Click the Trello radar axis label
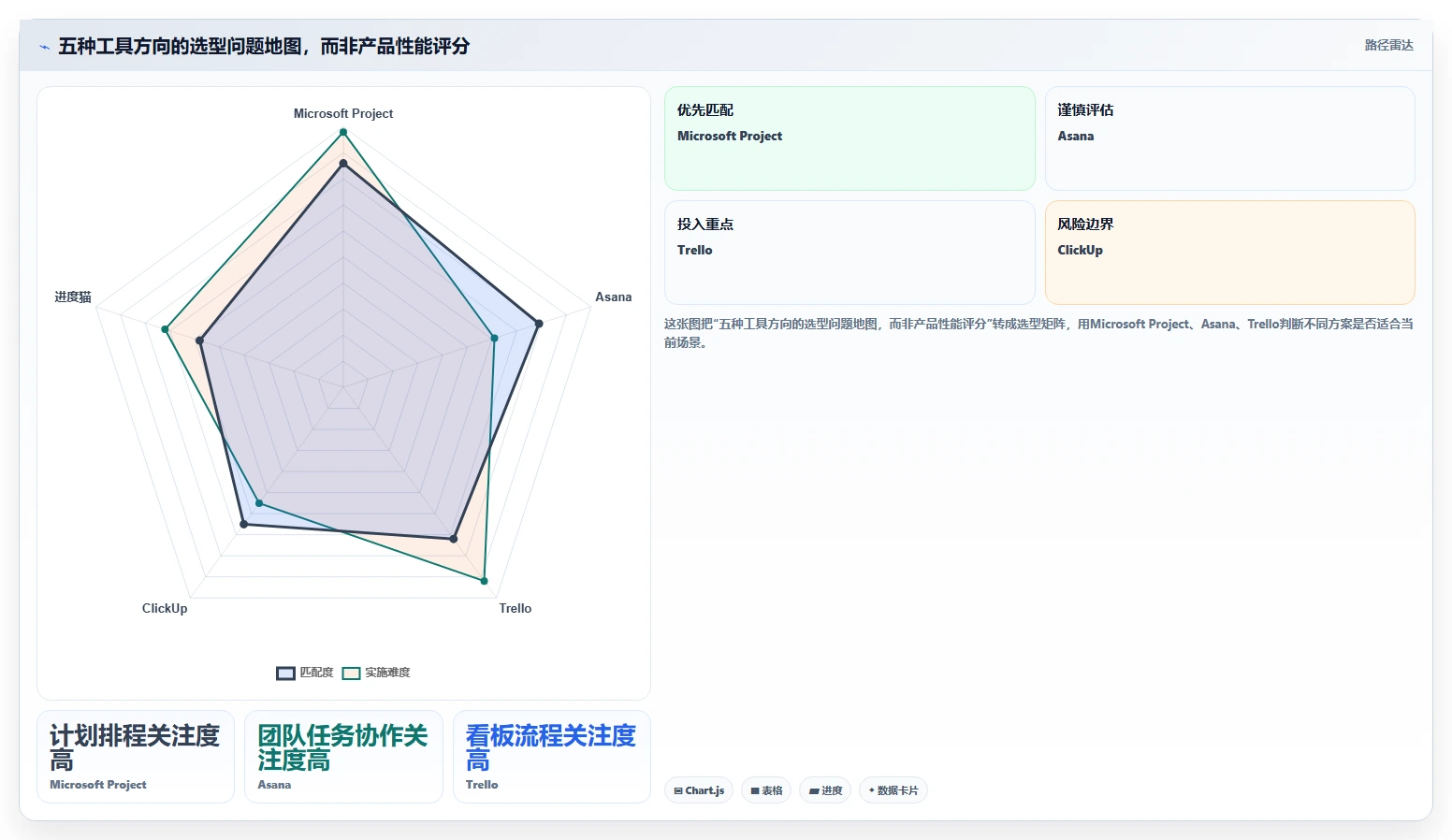 [x=515, y=608]
